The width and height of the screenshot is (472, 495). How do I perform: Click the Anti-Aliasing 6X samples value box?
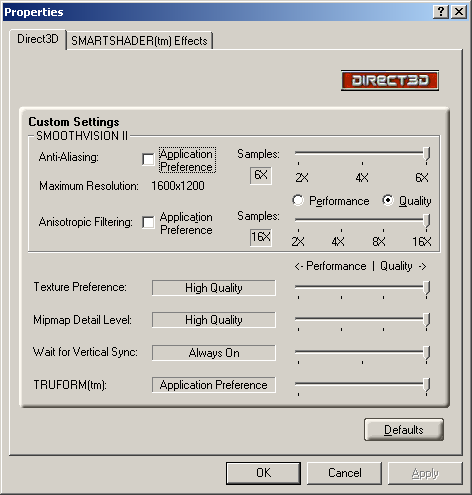click(261, 175)
